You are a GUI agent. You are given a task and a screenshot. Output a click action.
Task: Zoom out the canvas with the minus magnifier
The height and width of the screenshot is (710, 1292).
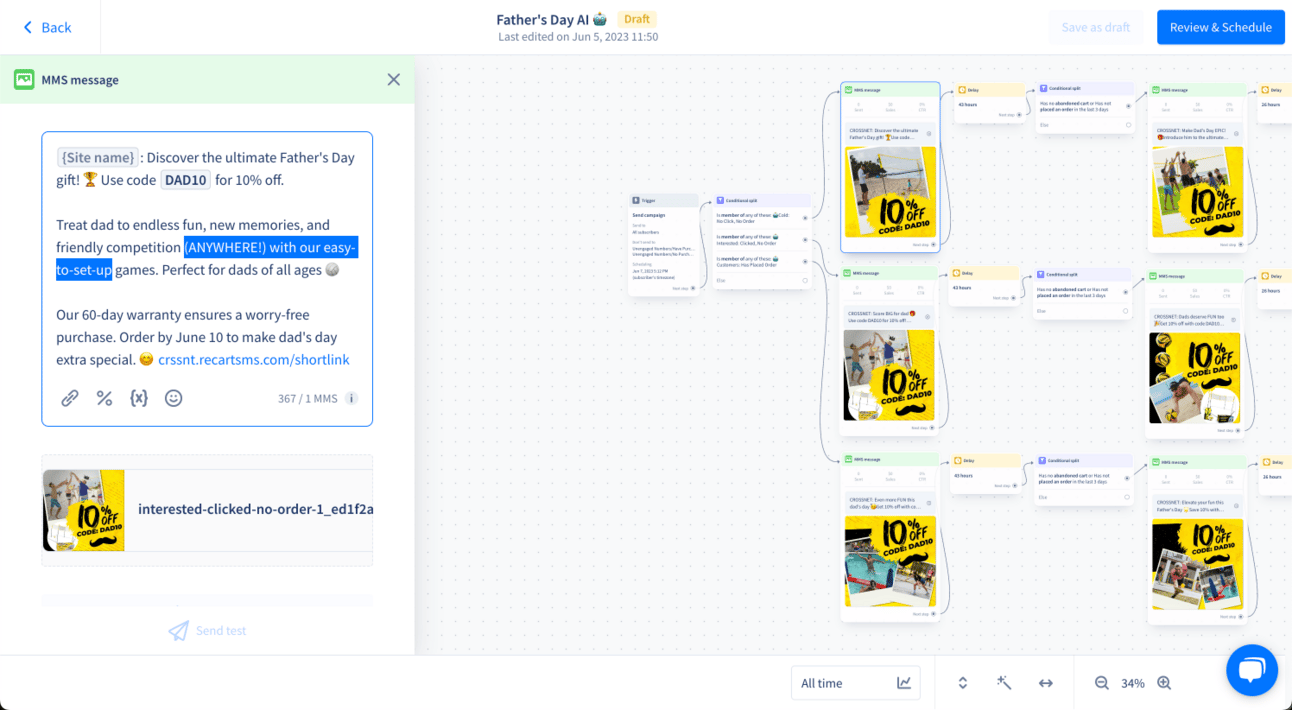click(1102, 683)
